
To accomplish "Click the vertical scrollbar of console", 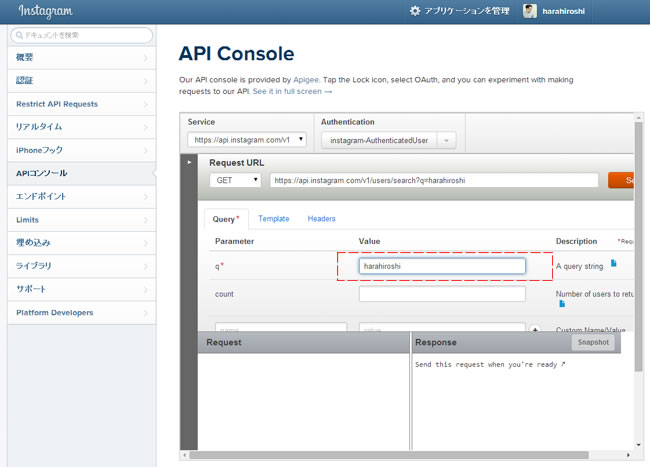I will point(638,247).
